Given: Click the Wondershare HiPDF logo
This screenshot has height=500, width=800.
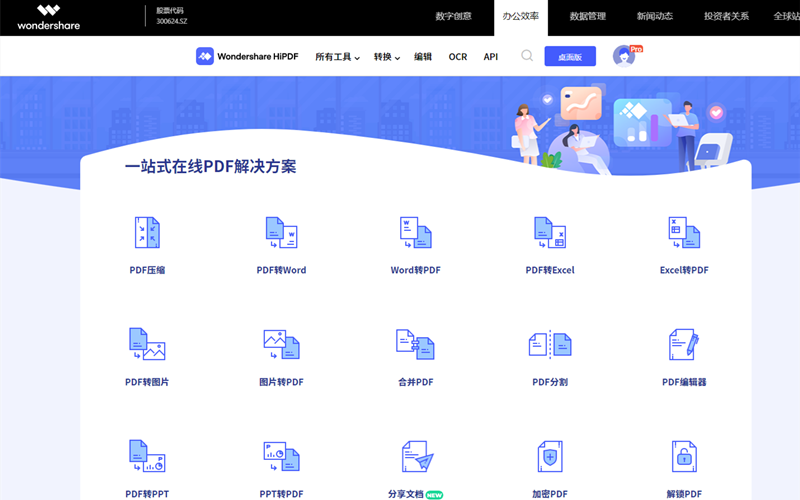Looking at the screenshot, I should (248, 57).
